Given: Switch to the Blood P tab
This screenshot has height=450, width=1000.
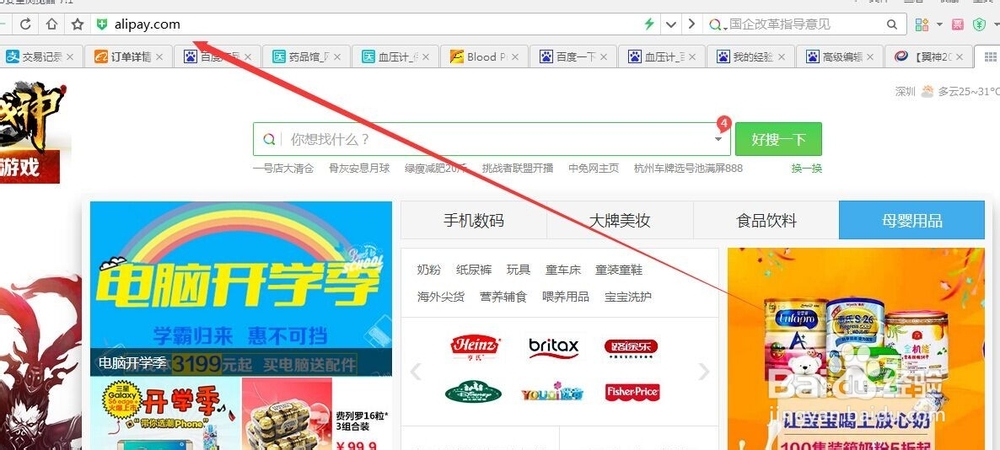Looking at the screenshot, I should 485,57.
